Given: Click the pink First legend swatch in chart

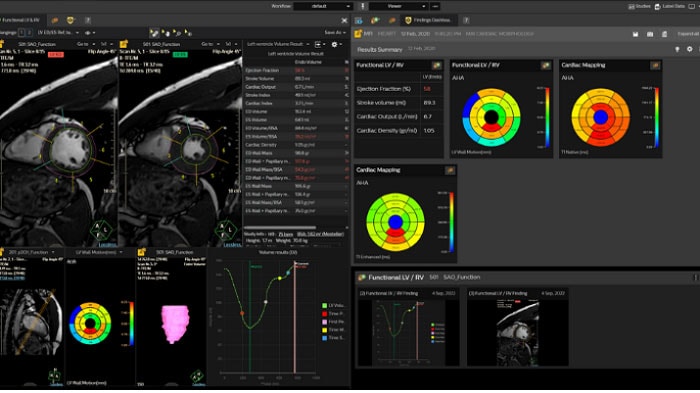Looking at the screenshot, I should click(325, 322).
